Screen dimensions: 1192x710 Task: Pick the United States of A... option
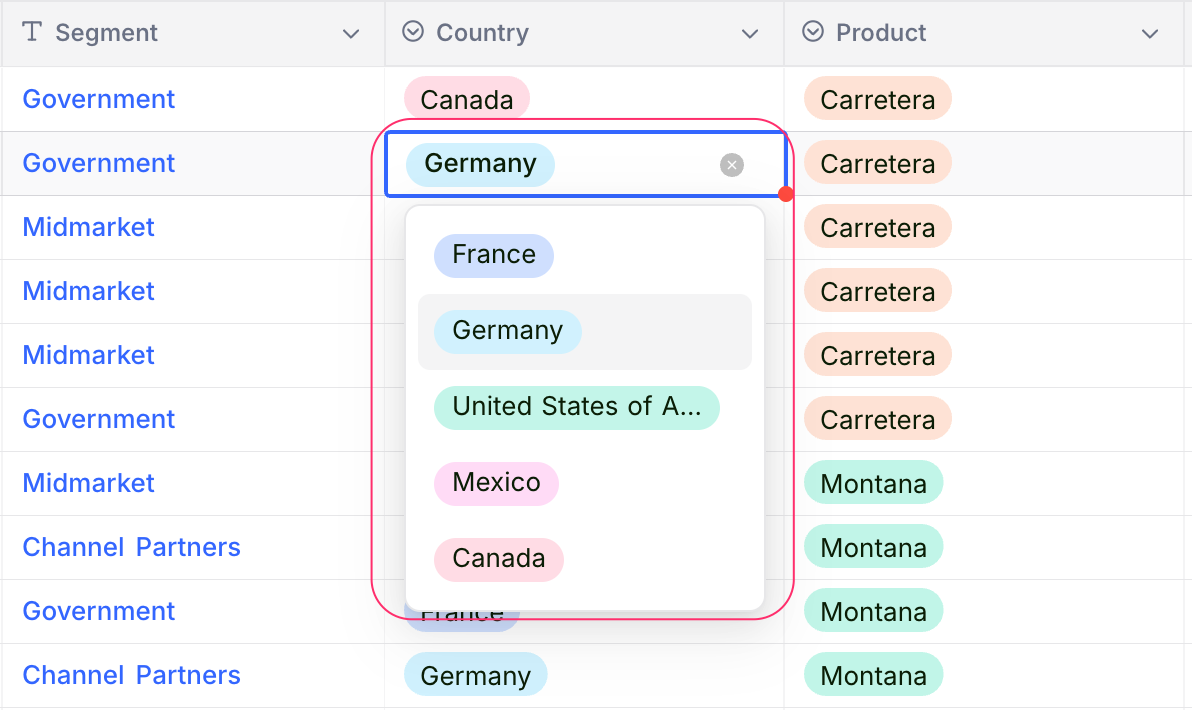pyautogui.click(x=576, y=407)
